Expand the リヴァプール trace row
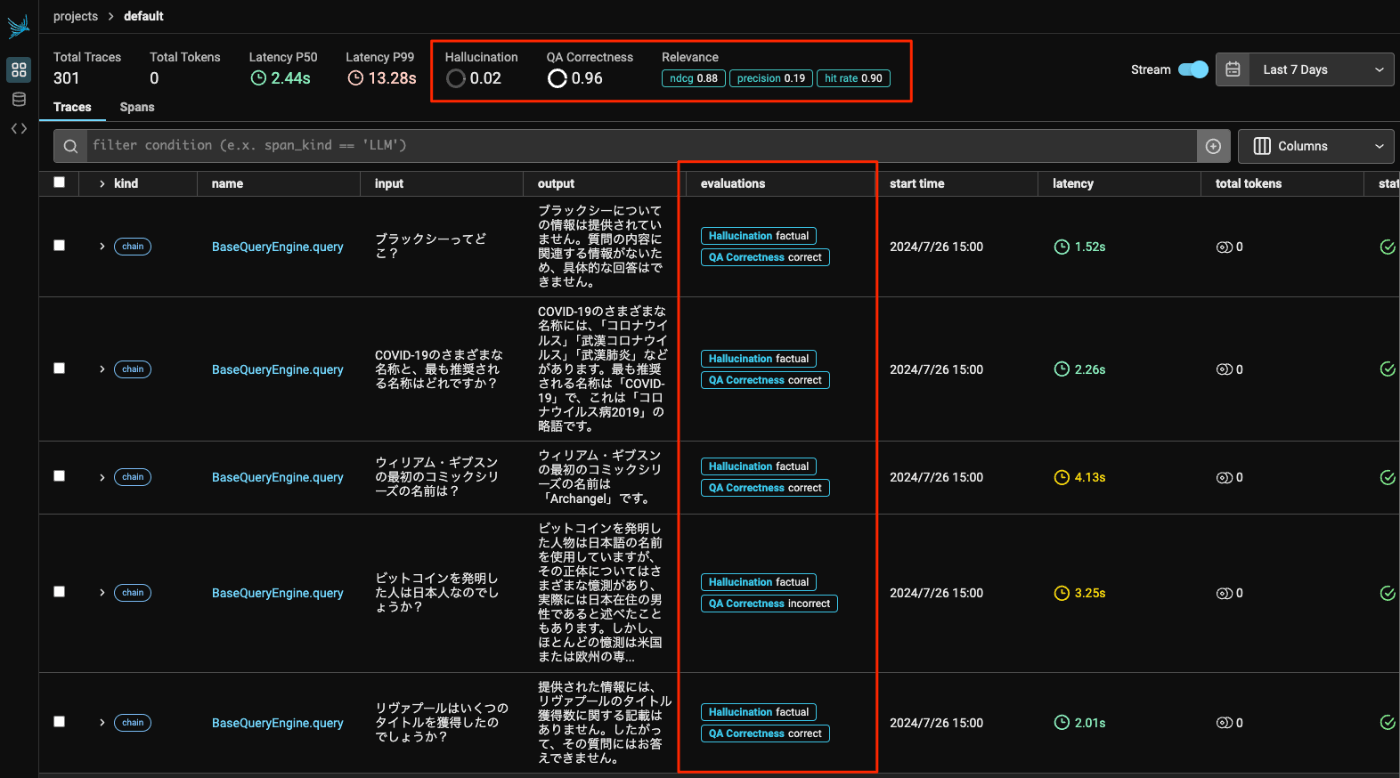 pyautogui.click(x=102, y=722)
